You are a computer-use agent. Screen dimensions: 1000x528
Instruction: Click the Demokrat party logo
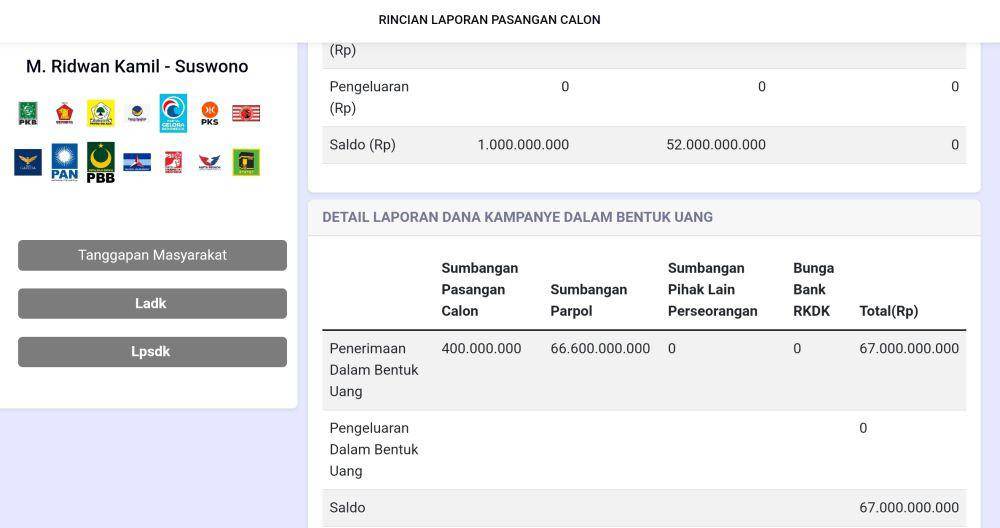click(x=137, y=162)
